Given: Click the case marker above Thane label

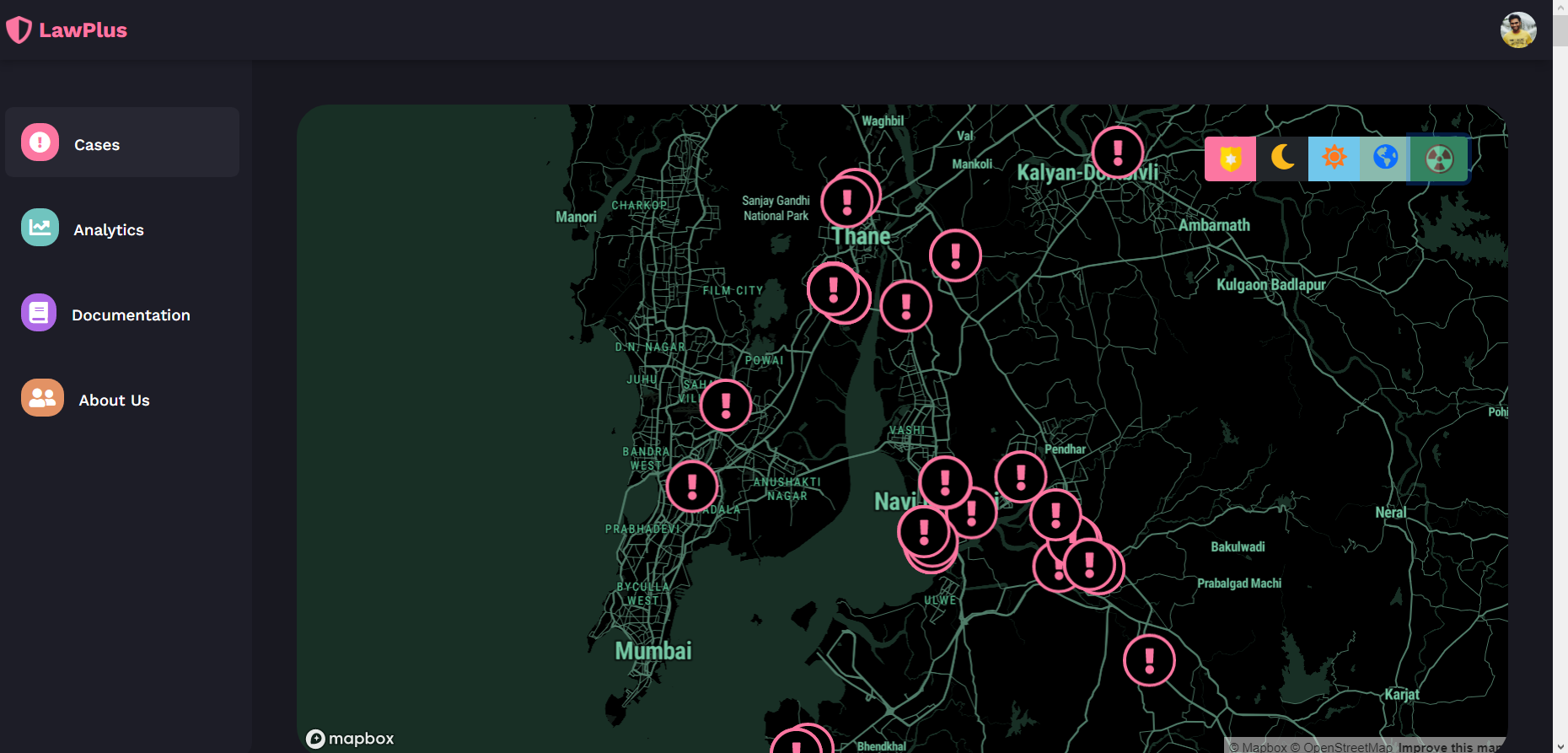Looking at the screenshot, I should 847,202.
